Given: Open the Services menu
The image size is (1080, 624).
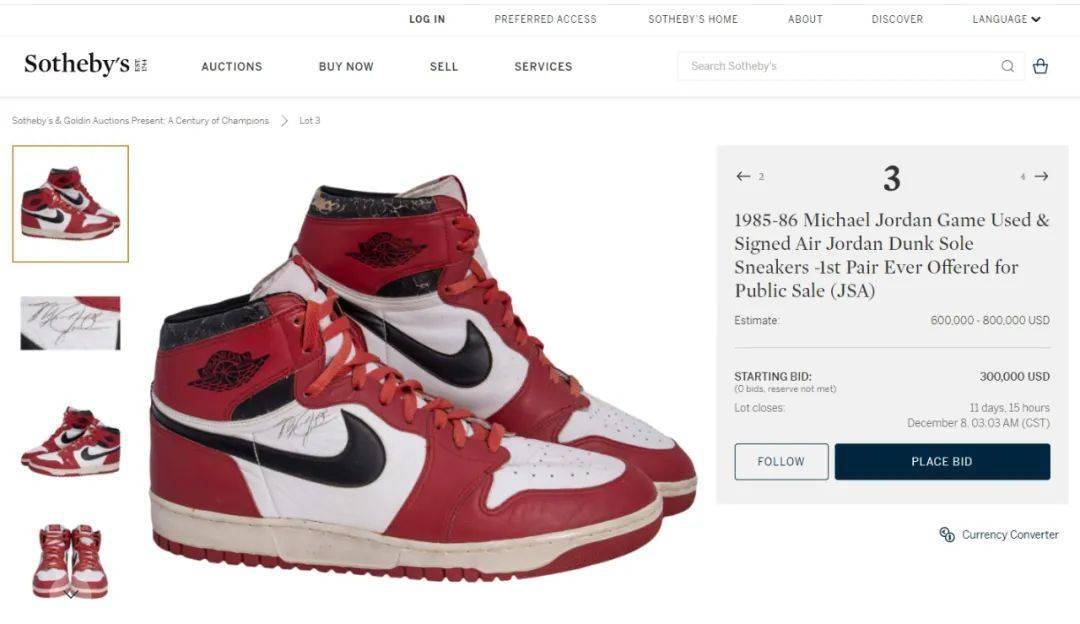Looking at the screenshot, I should tap(543, 67).
